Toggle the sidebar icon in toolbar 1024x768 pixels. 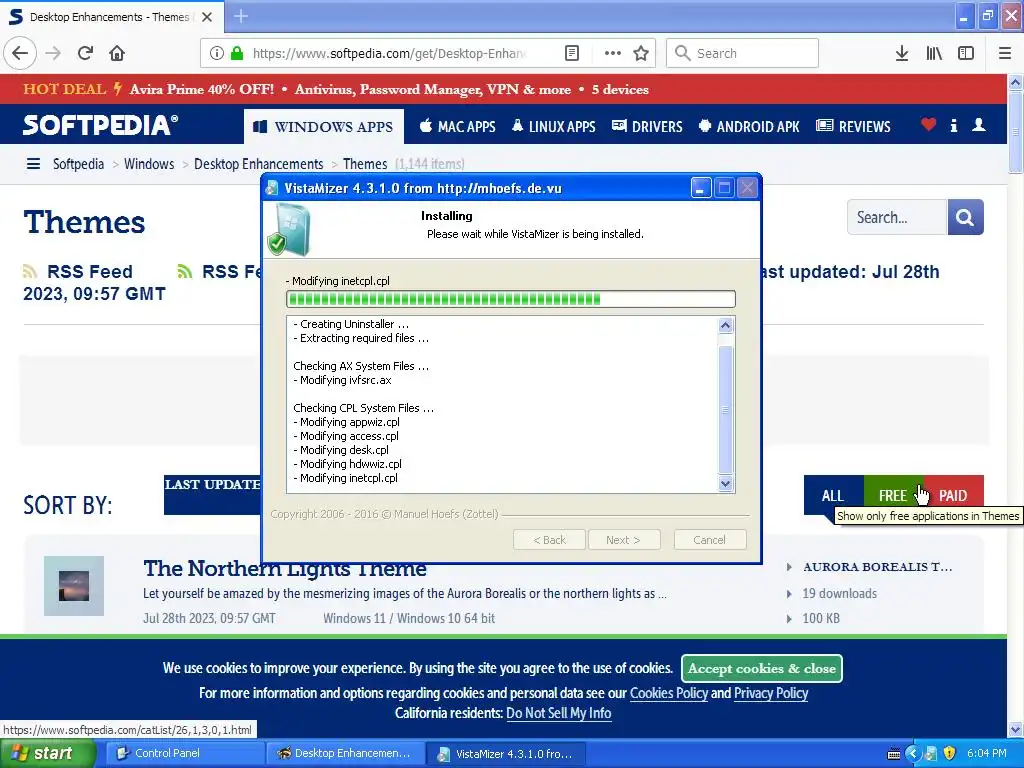coord(966,53)
